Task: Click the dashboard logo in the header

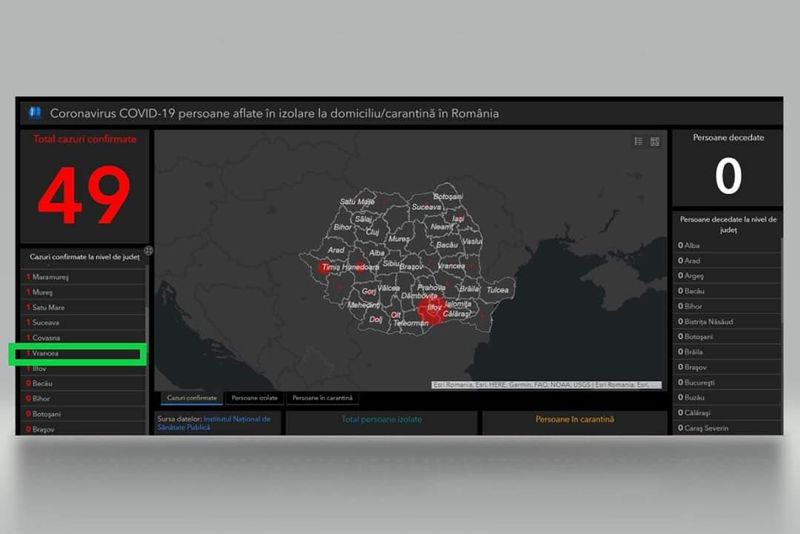Action: coord(35,113)
